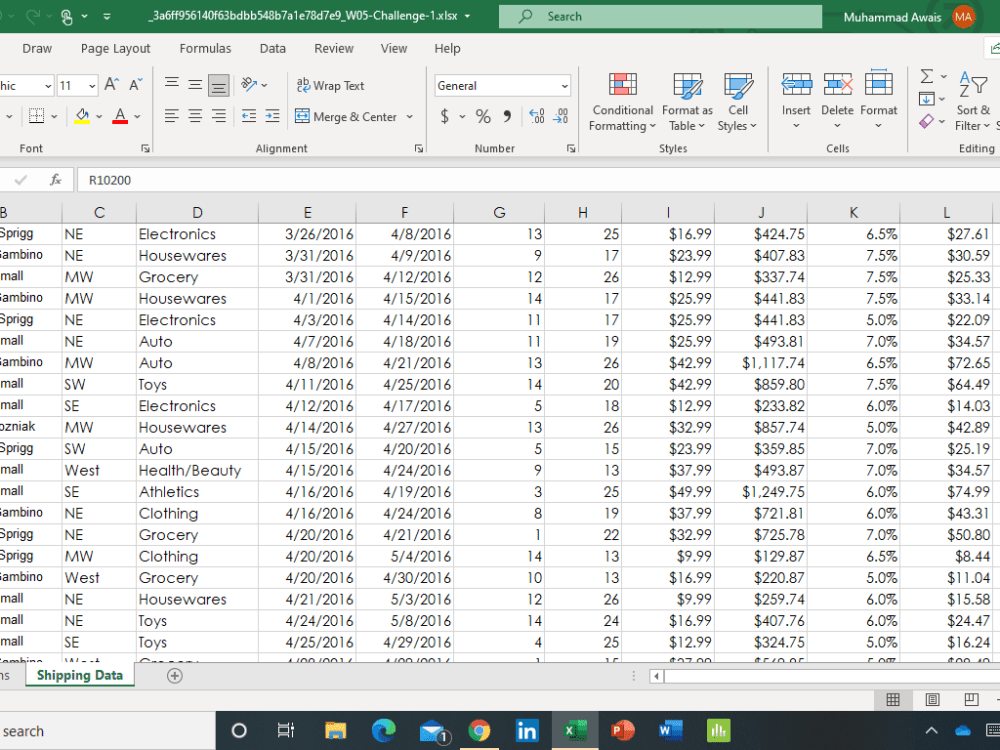
Task: Increase the indent
Action: pos(272,116)
